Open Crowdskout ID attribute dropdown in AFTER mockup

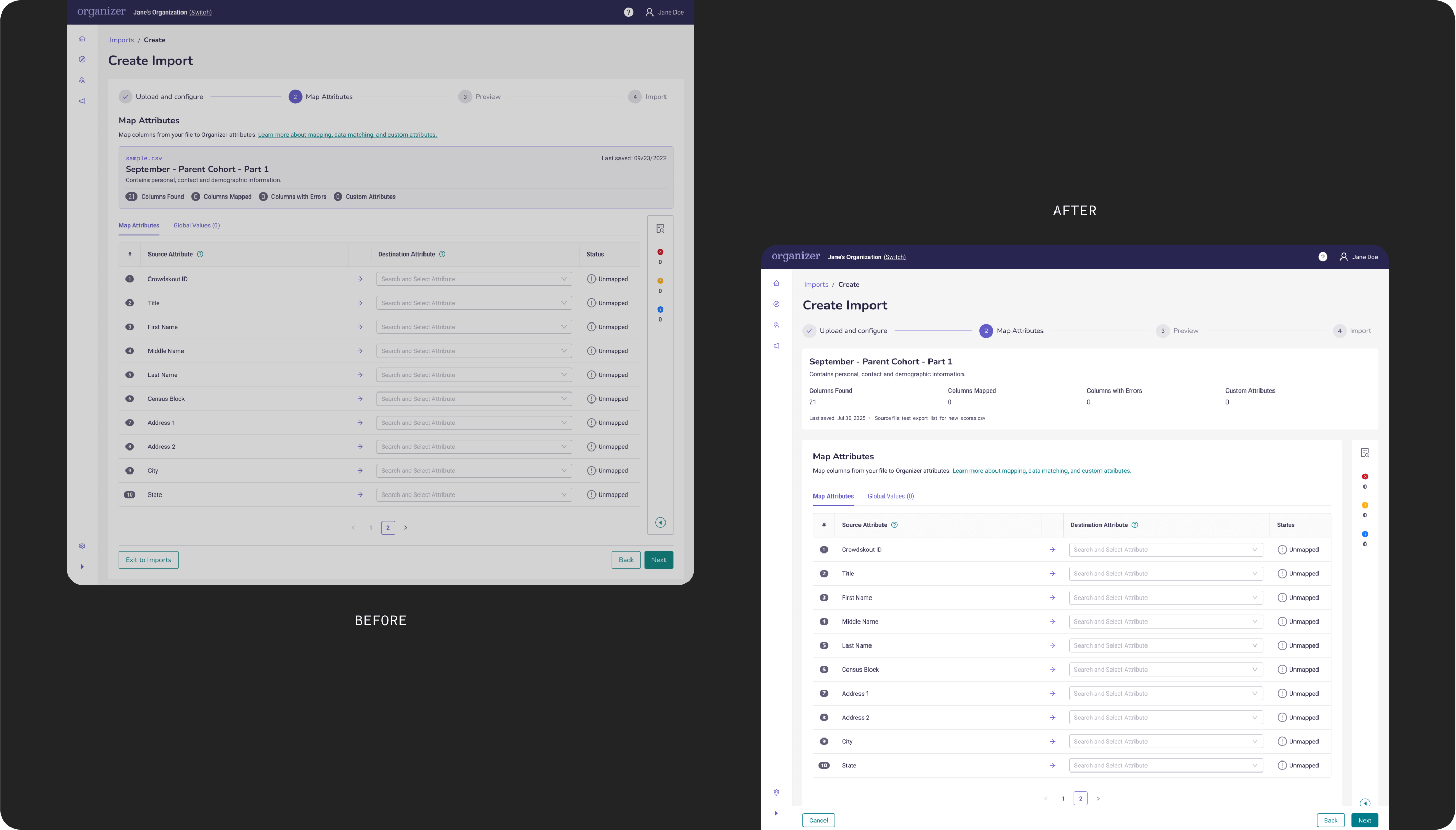[1165, 549]
